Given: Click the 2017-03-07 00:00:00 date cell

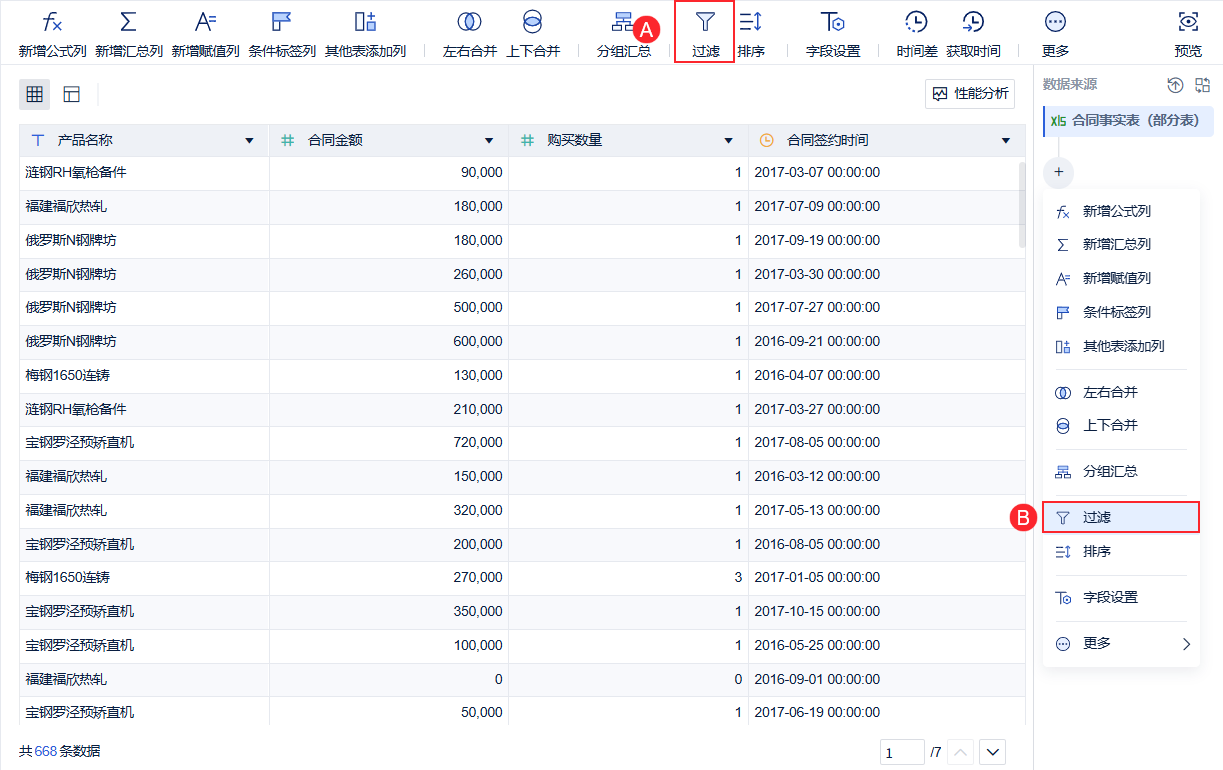Looking at the screenshot, I should [886, 173].
